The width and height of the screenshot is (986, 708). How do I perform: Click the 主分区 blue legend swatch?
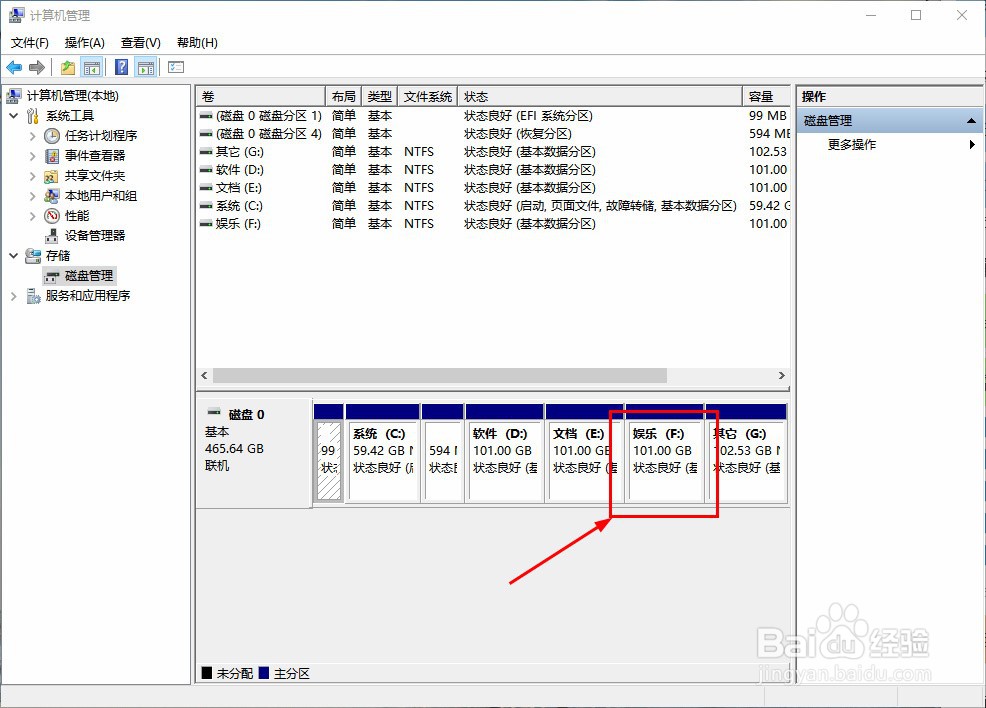click(x=264, y=673)
